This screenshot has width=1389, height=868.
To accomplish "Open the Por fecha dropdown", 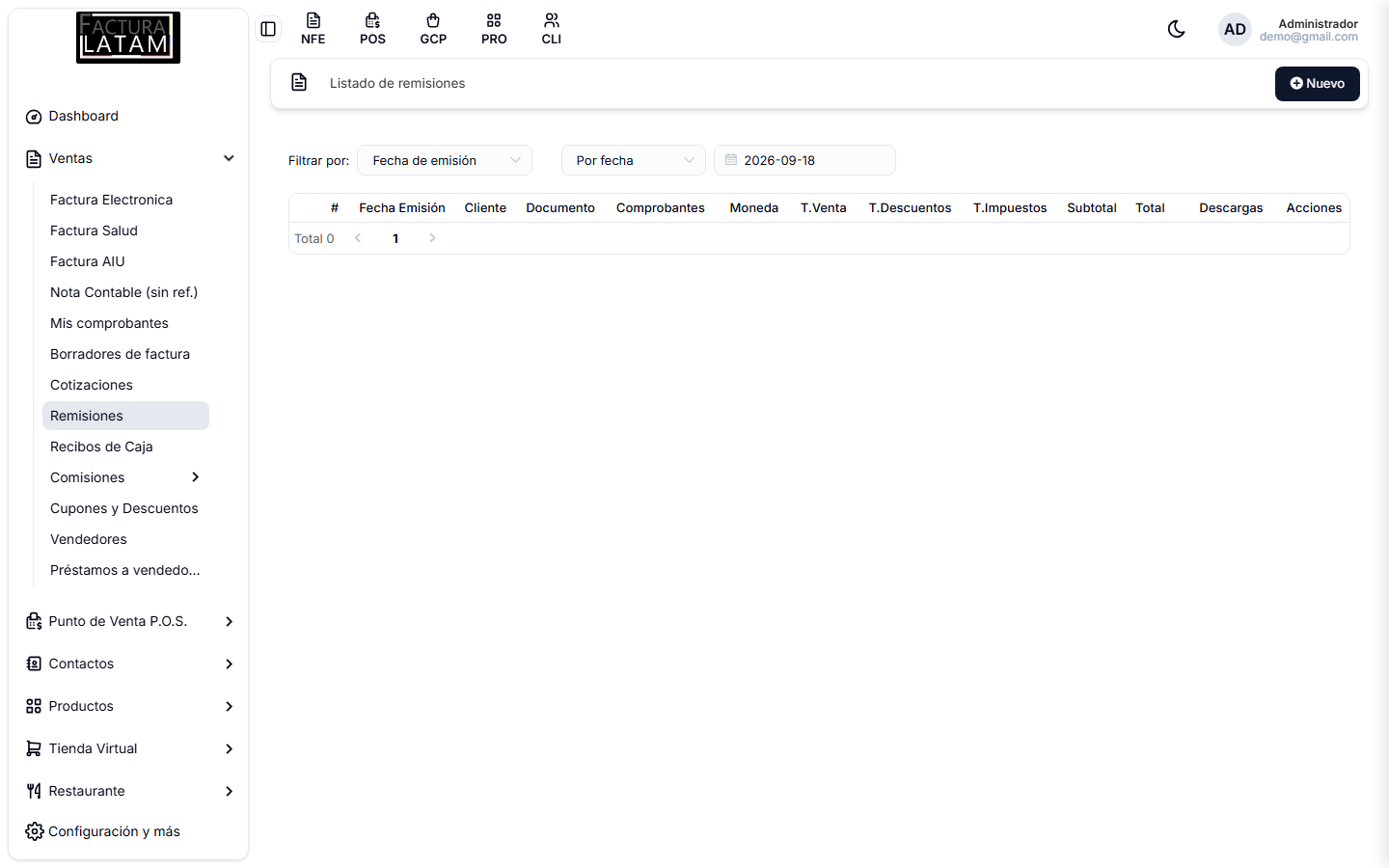I will coord(634,160).
